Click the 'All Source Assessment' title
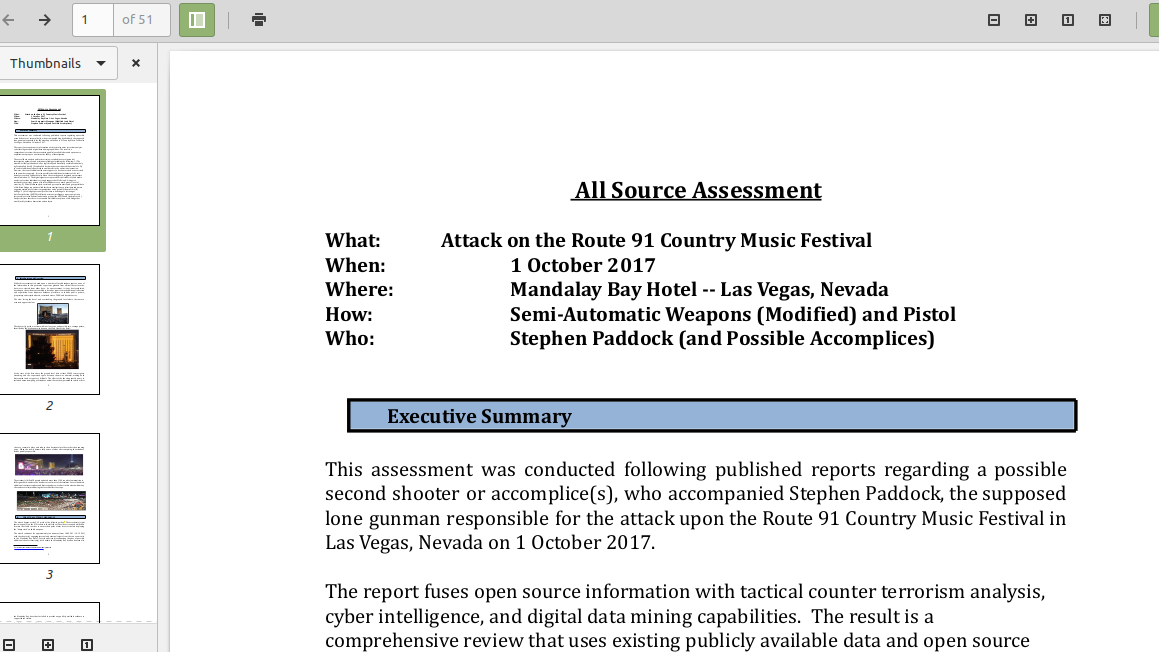This screenshot has height=652, width=1159. (698, 190)
